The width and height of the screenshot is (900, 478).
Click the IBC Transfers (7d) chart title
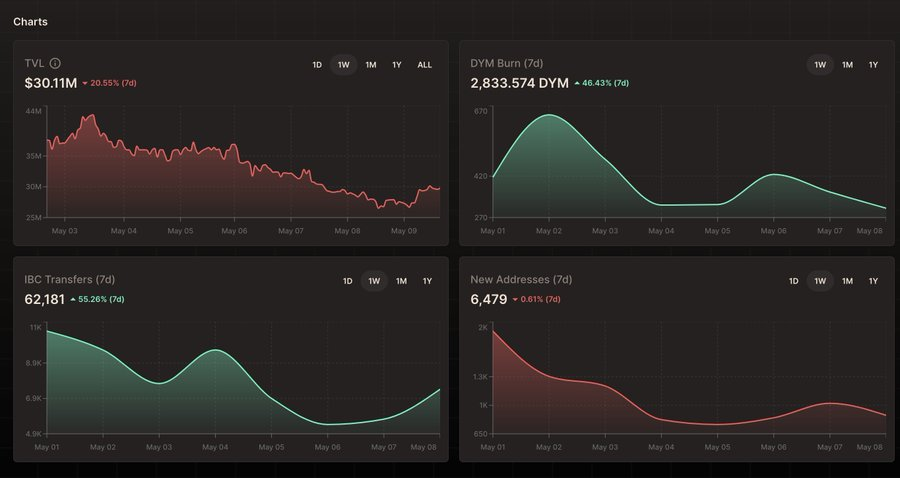(x=70, y=280)
